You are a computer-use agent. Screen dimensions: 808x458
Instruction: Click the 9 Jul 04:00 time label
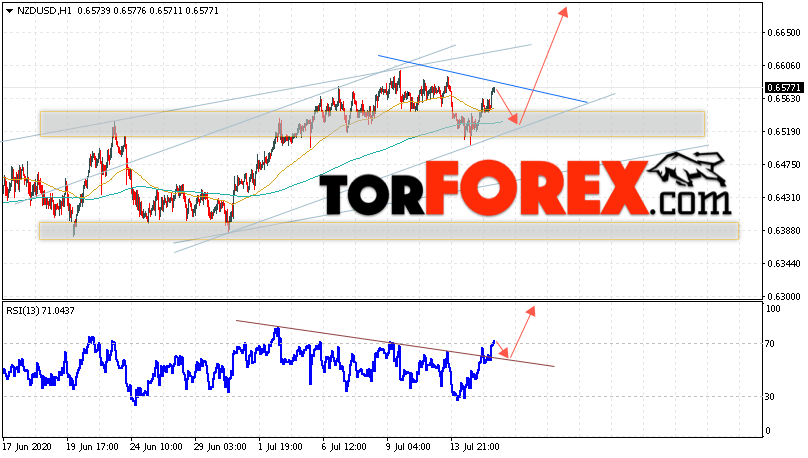tap(408, 447)
